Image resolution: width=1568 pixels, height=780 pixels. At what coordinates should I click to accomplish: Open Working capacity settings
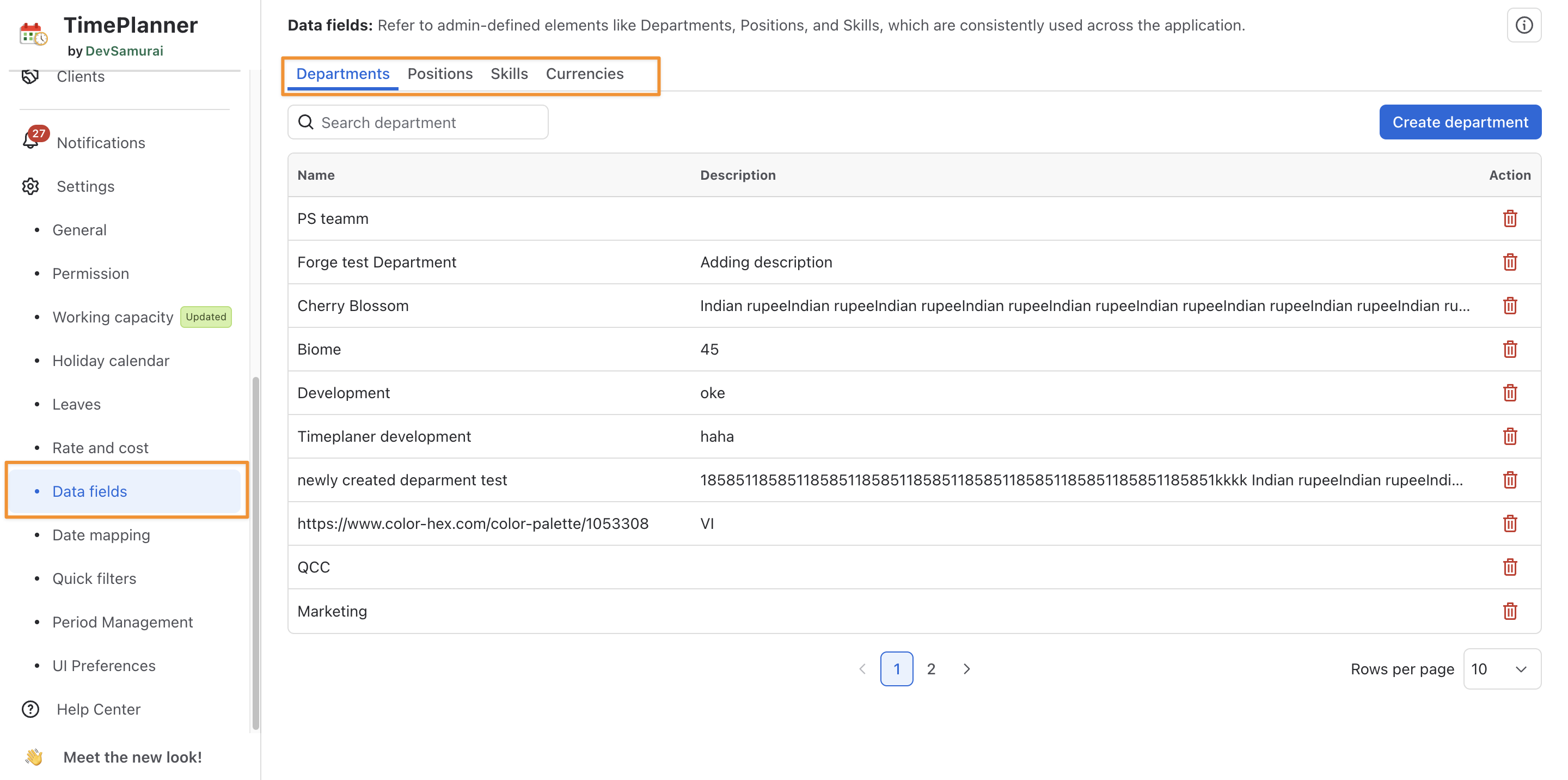113,317
